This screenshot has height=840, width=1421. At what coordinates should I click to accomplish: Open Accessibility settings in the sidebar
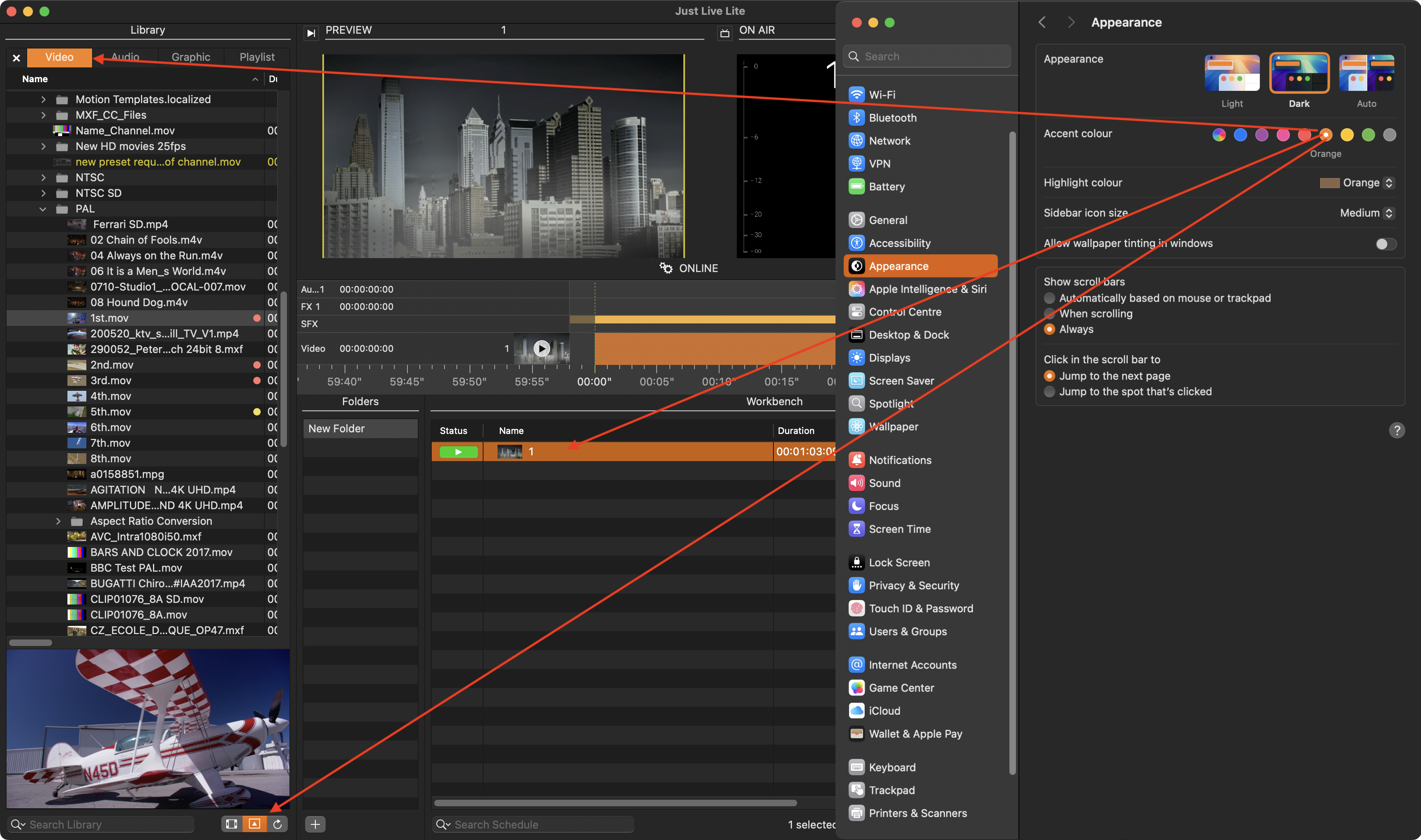pos(920,243)
